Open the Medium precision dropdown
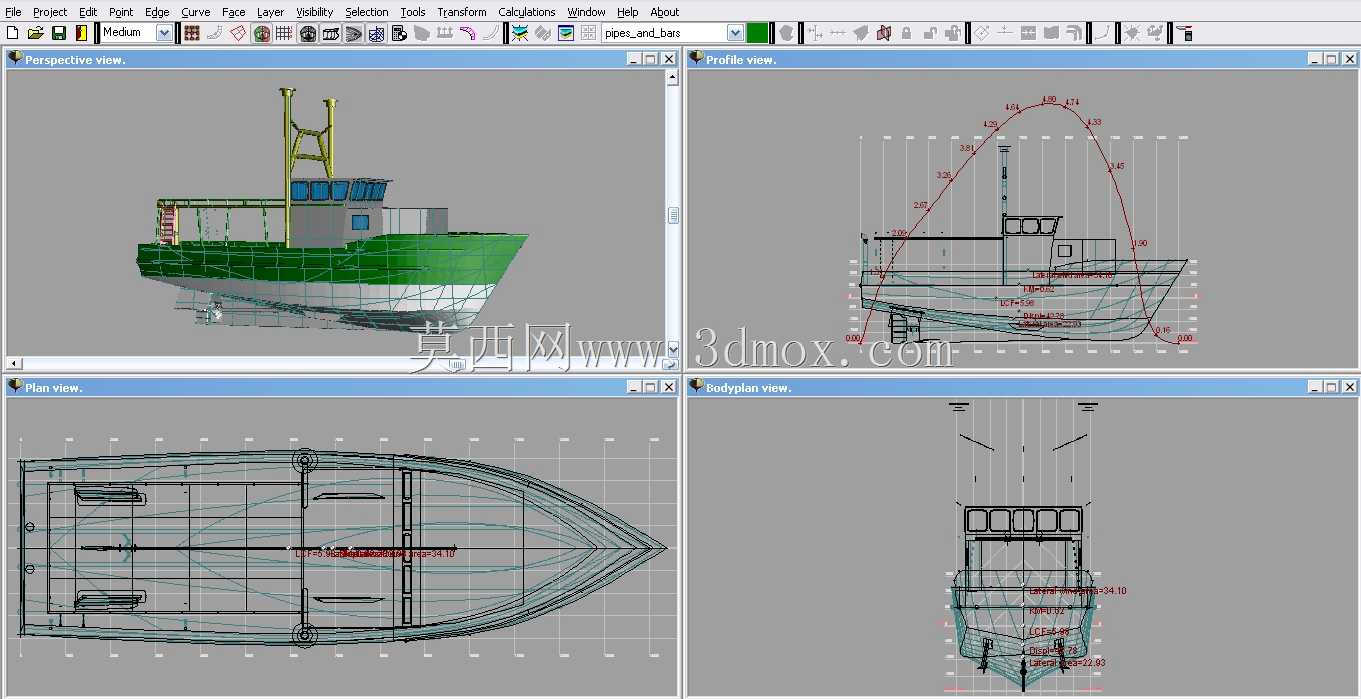Viewport: 1361px width, 699px height. pos(164,33)
